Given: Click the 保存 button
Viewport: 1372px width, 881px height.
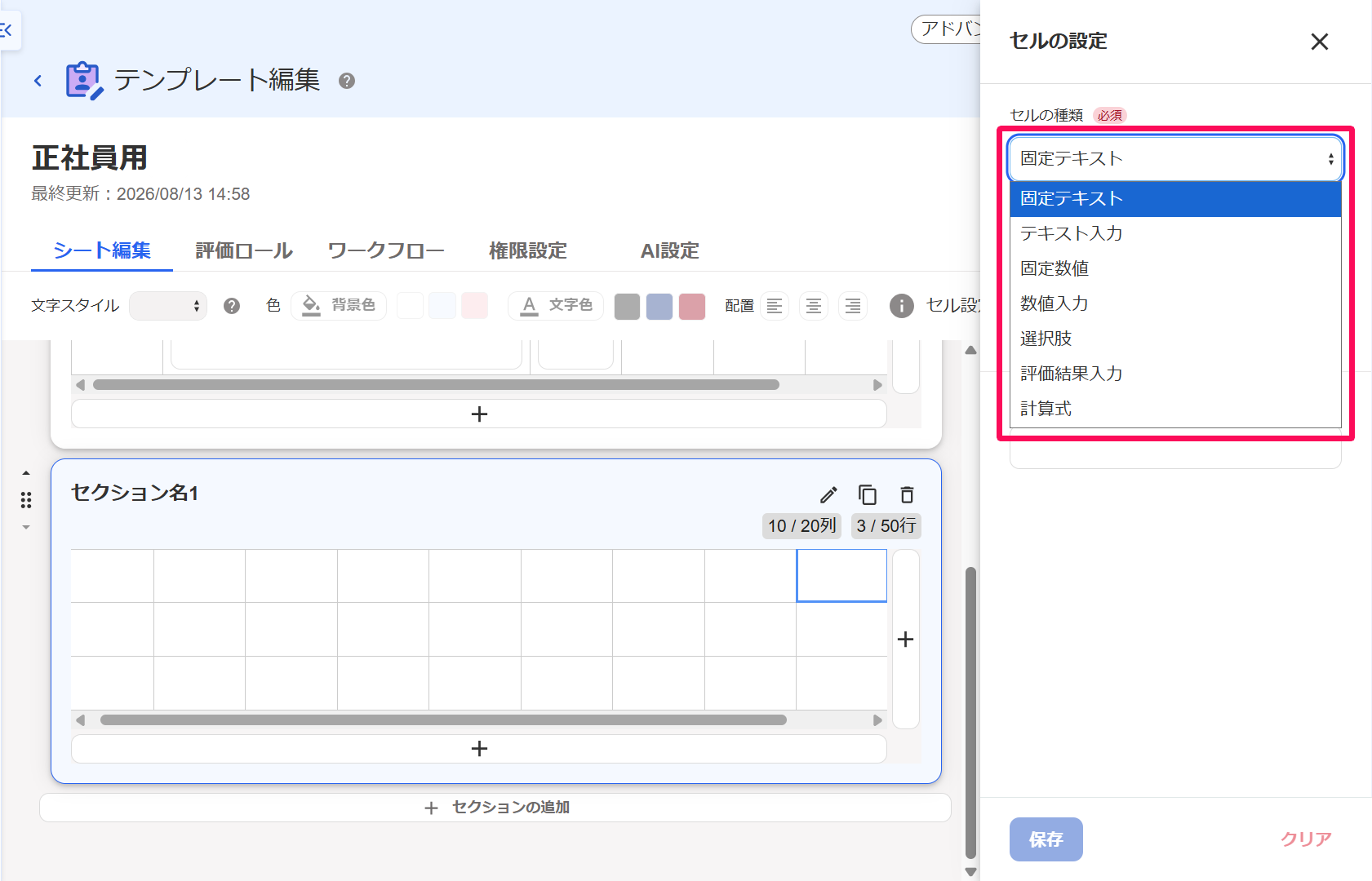Looking at the screenshot, I should point(1046,839).
